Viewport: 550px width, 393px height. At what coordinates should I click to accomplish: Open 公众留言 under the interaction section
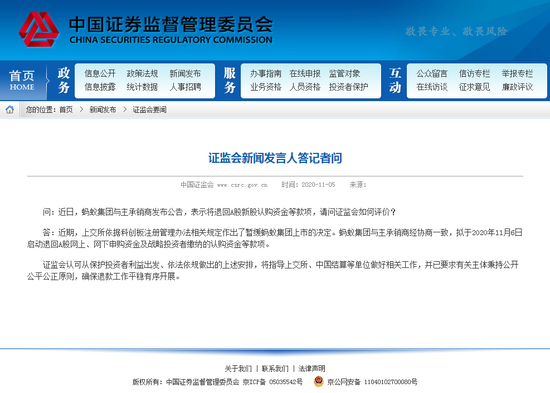(x=432, y=74)
